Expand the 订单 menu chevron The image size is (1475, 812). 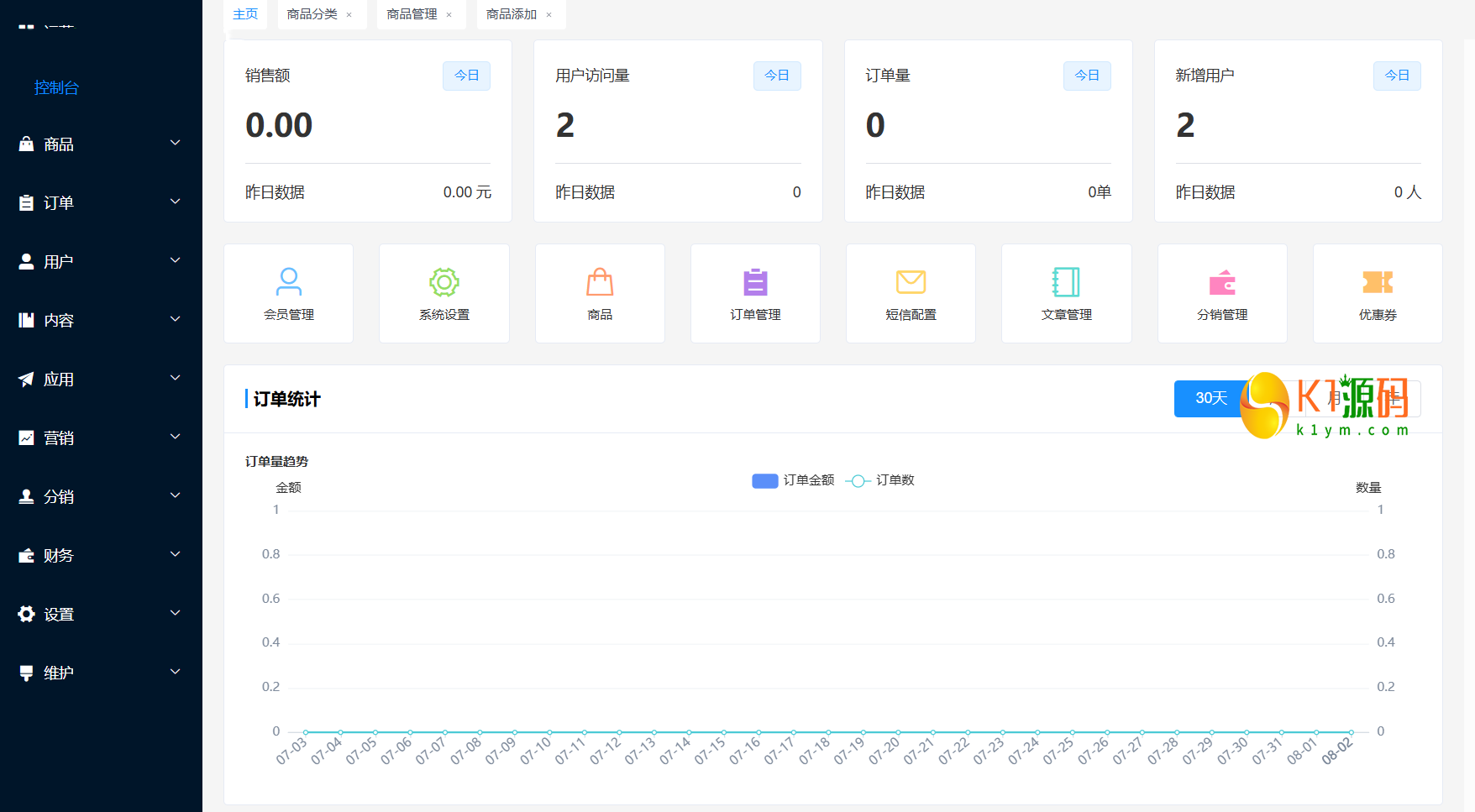tap(176, 202)
